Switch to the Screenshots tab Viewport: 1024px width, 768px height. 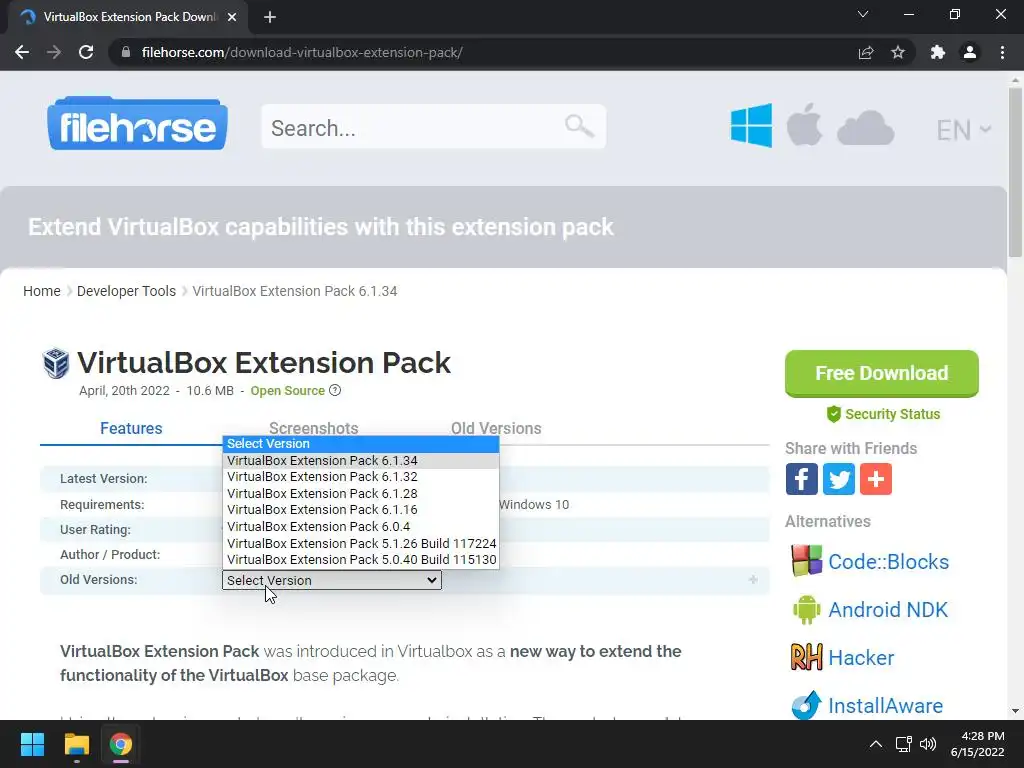pyautogui.click(x=313, y=428)
